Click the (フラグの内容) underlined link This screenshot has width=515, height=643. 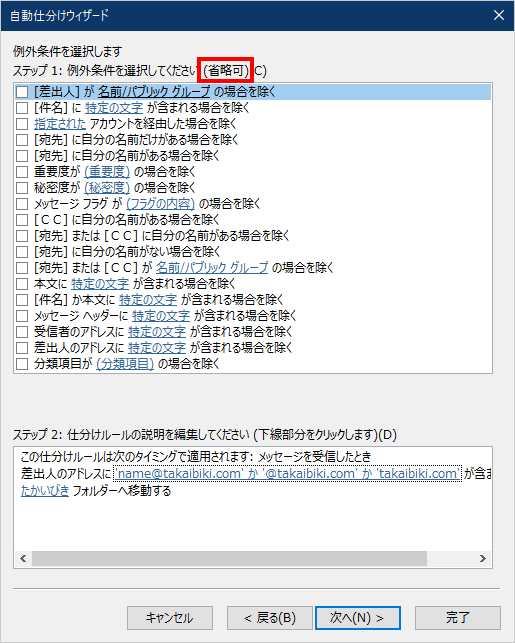click(x=160, y=203)
